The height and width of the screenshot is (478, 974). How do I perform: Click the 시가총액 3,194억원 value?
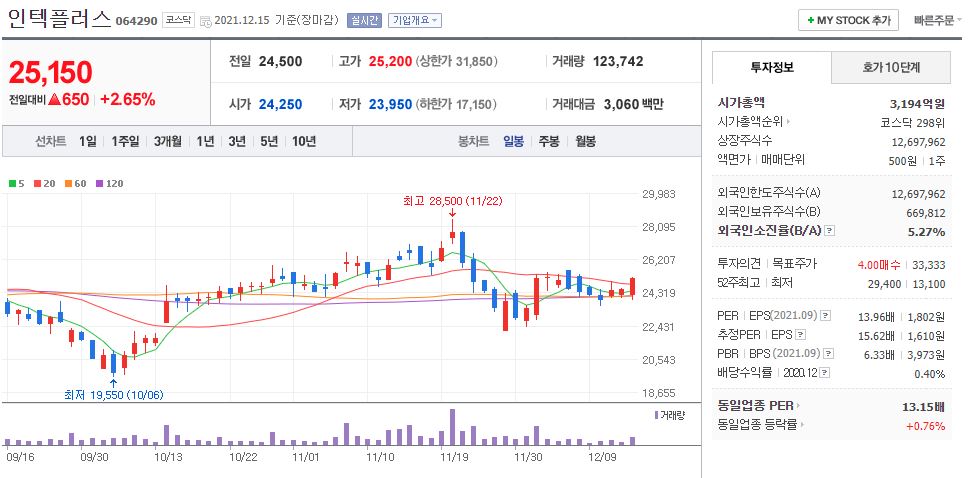[x=917, y=103]
